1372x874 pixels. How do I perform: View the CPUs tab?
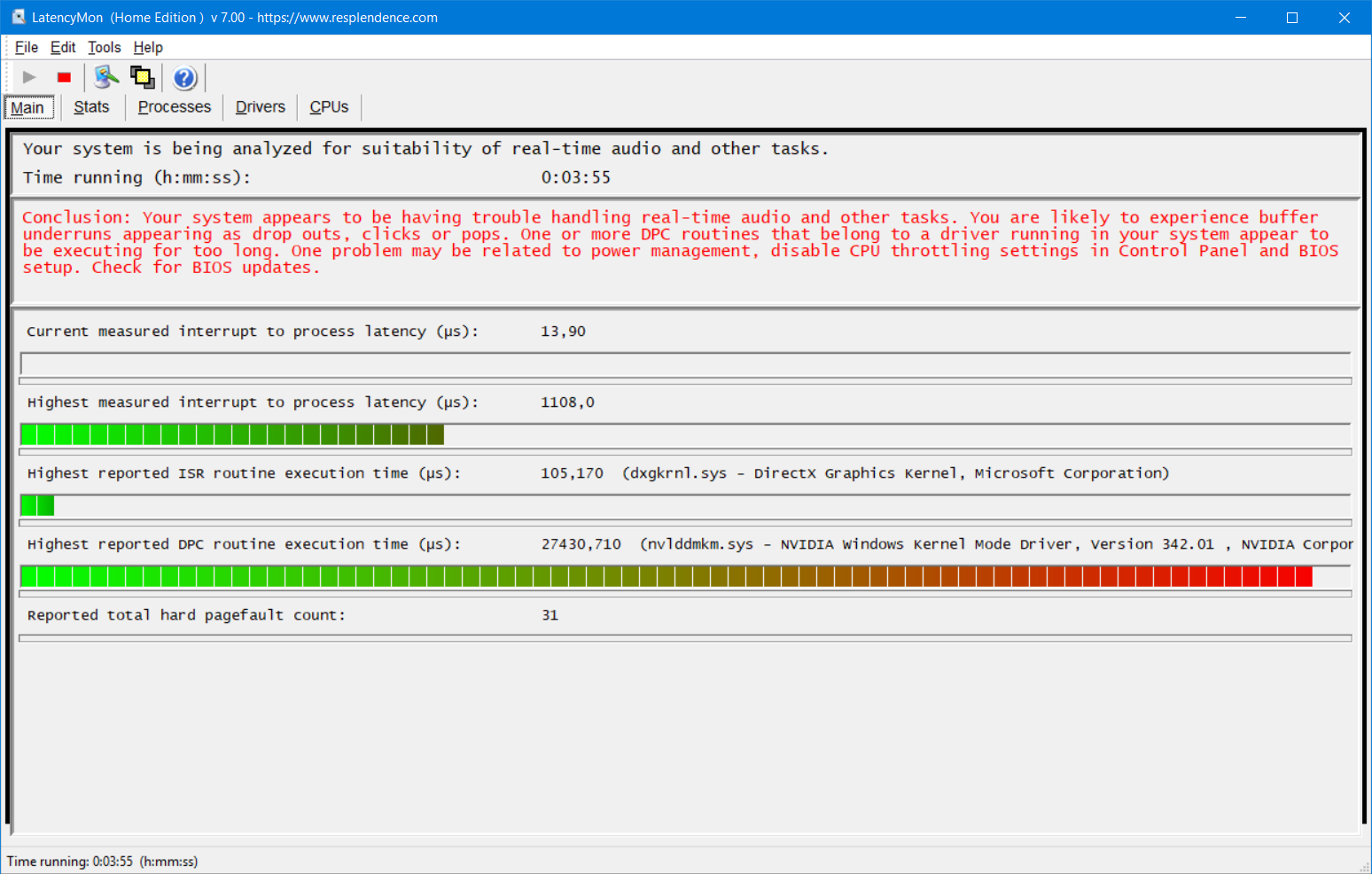[329, 107]
